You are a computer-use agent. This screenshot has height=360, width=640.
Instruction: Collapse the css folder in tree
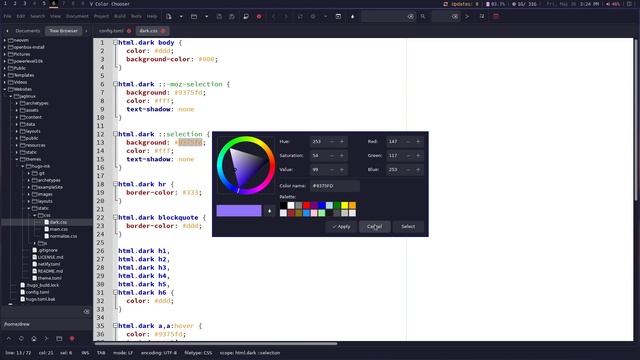(x=35, y=215)
